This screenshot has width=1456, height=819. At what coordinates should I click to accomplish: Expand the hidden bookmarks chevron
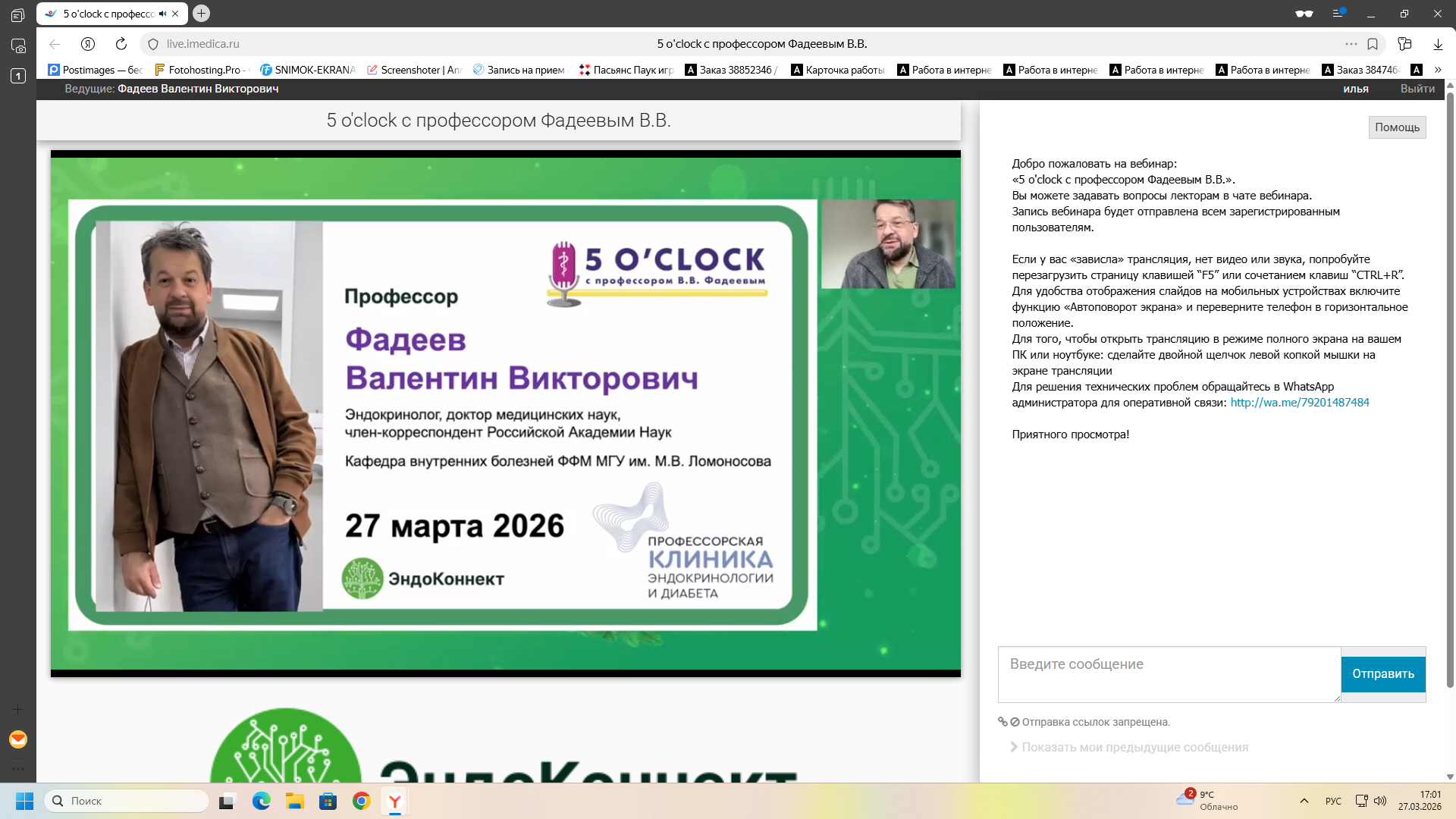(1438, 70)
